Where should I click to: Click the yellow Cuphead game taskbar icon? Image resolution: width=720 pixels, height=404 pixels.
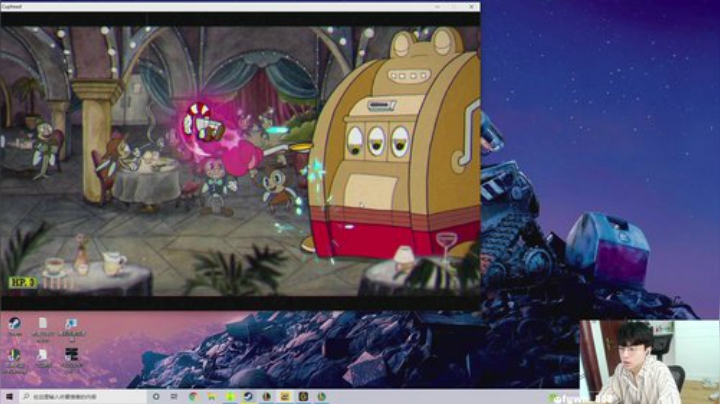[285, 396]
